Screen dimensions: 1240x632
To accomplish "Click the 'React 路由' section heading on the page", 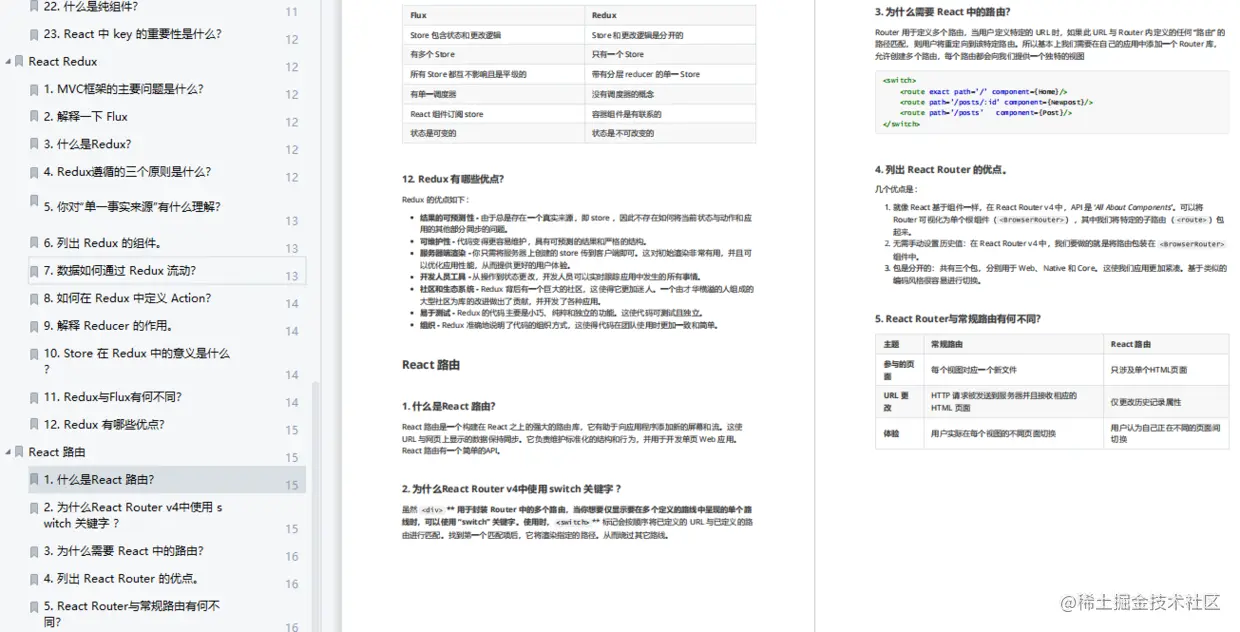I will coord(431,365).
